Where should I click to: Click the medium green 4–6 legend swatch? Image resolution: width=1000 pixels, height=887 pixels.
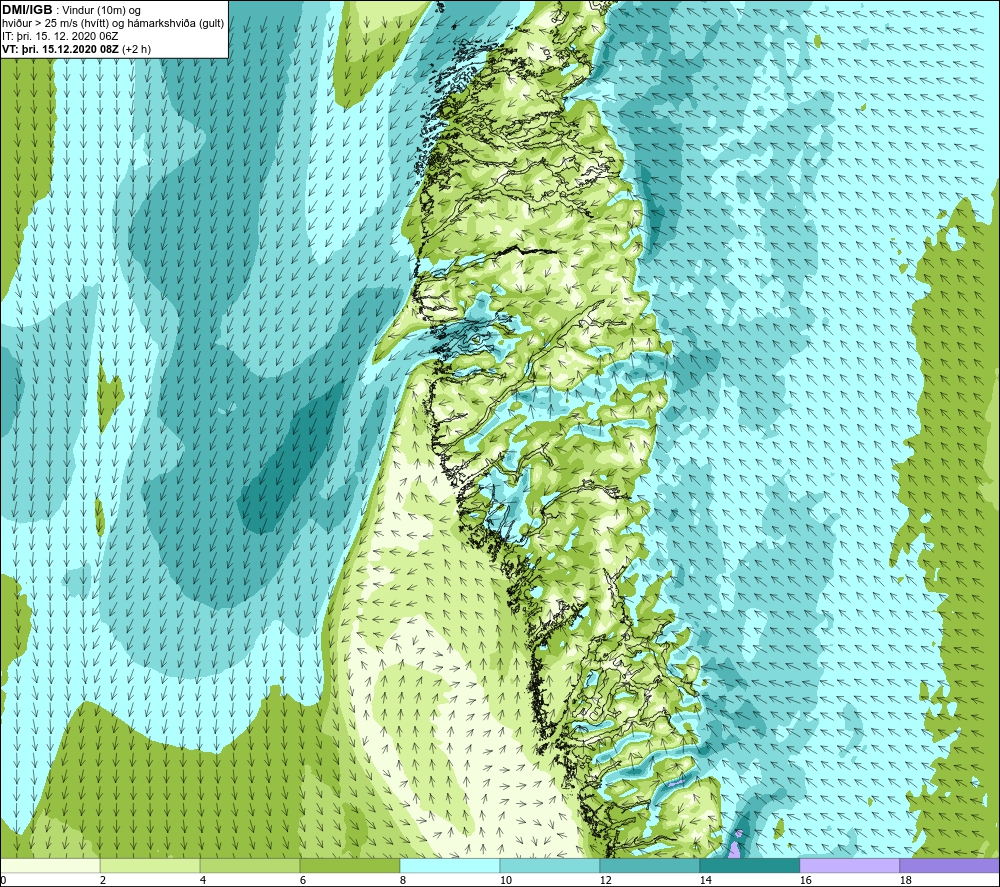tap(250, 865)
